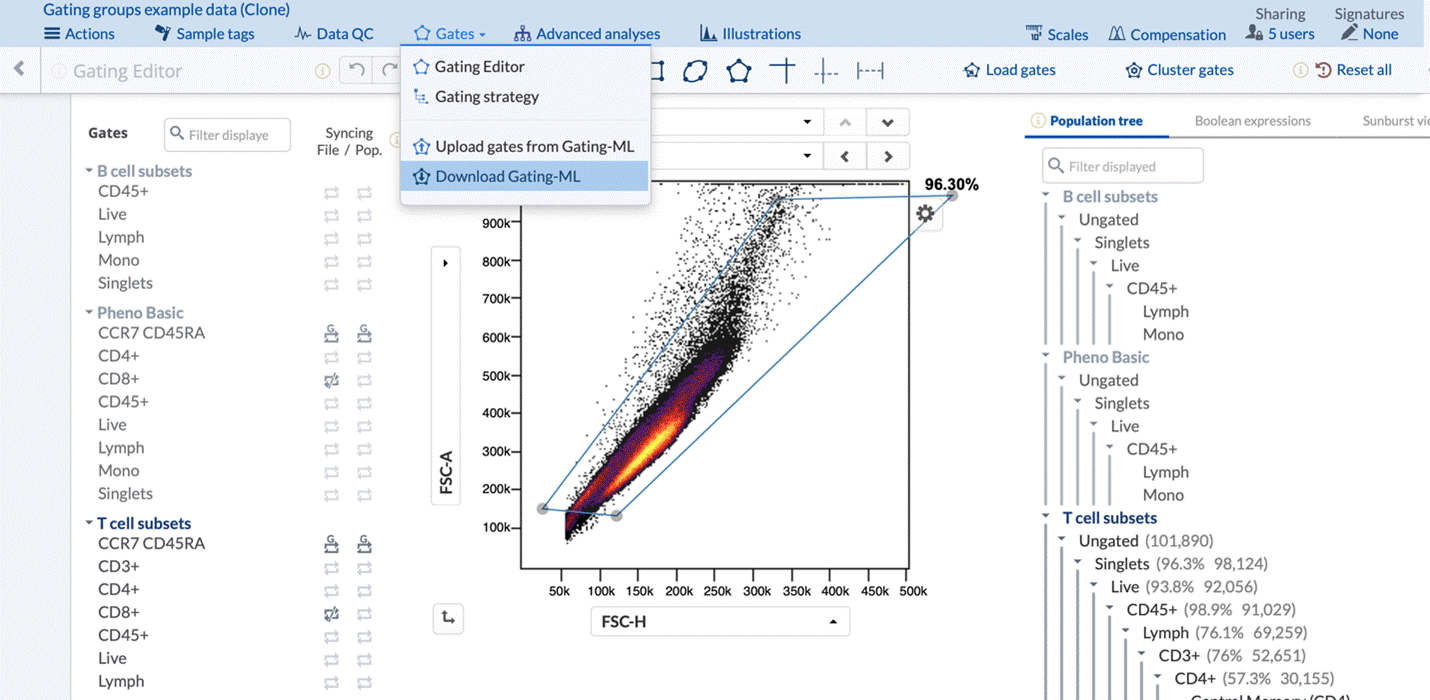Image resolution: width=1430 pixels, height=700 pixels.
Task: Toggle file syncing for CD45+ in B cell subsets
Action: [x=331, y=192]
